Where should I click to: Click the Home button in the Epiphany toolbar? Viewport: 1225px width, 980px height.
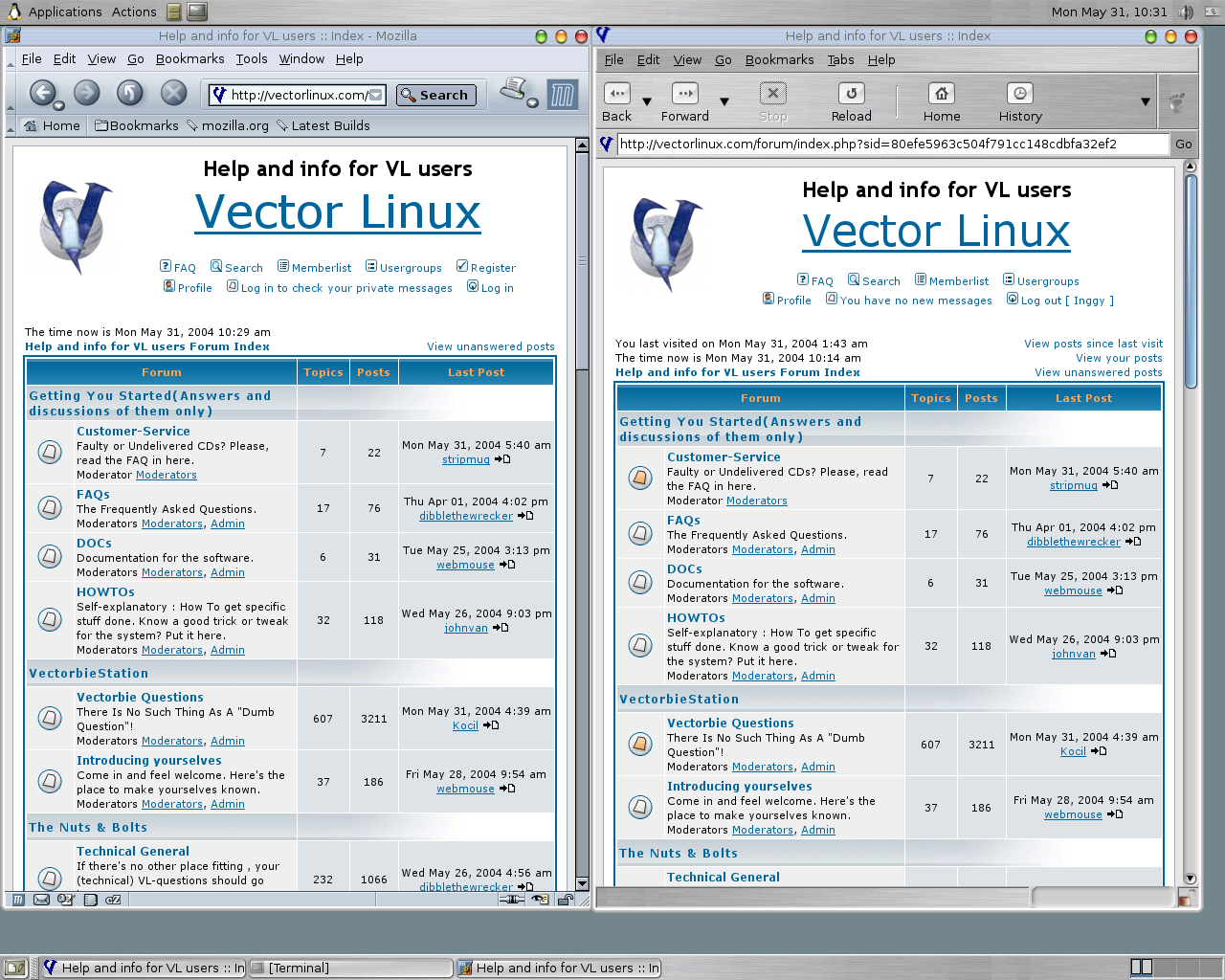[x=942, y=102]
